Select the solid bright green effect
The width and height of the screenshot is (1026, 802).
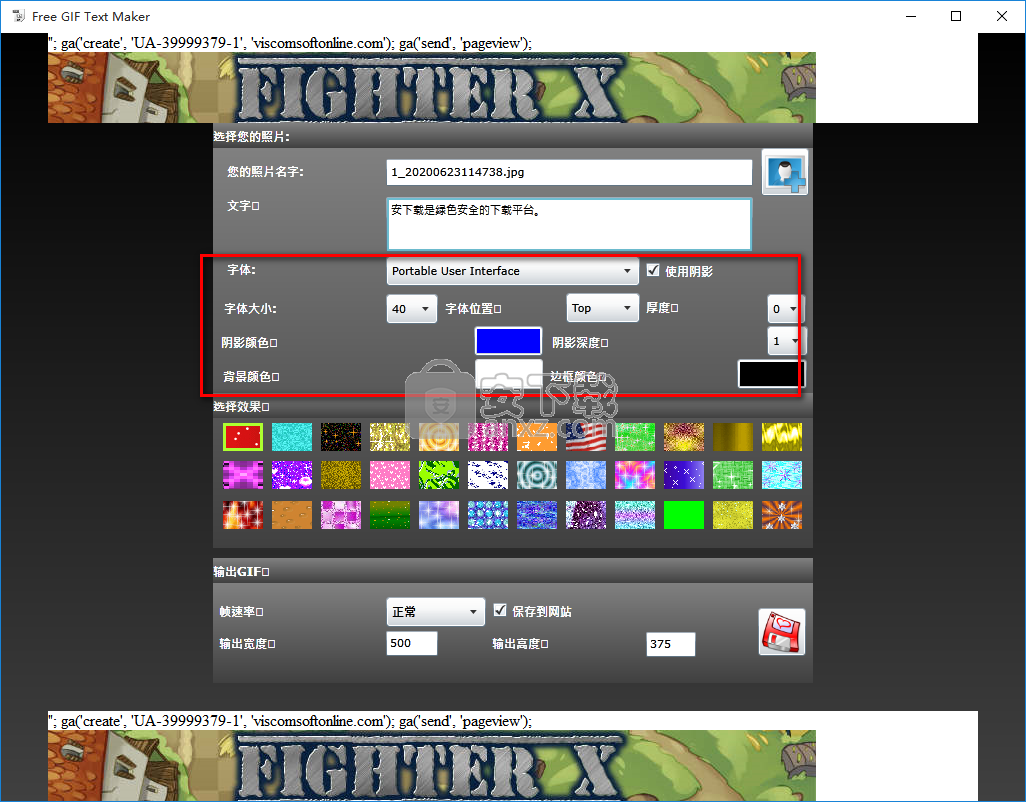coord(684,515)
